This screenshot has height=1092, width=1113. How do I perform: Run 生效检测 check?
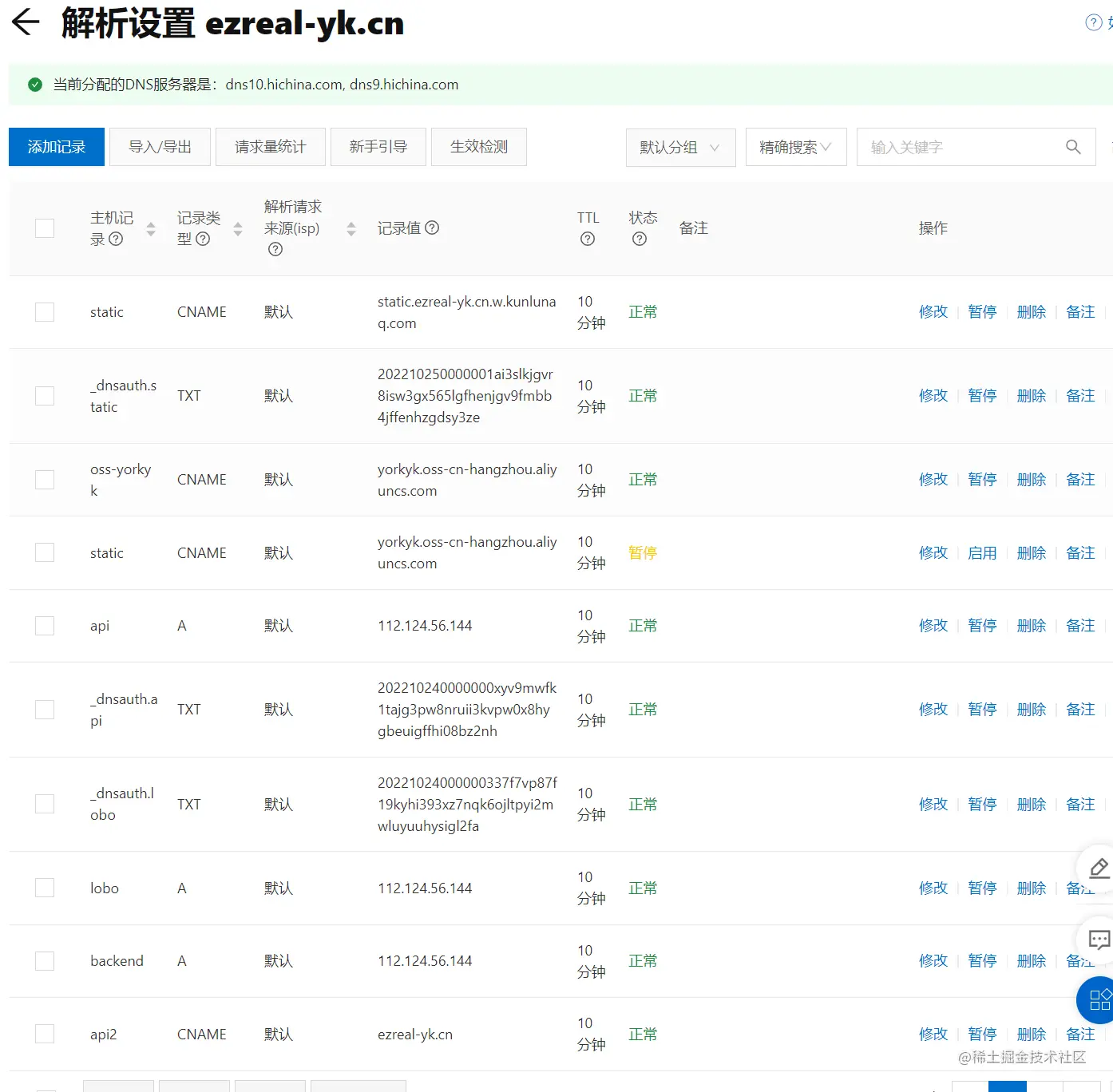[x=479, y=147]
